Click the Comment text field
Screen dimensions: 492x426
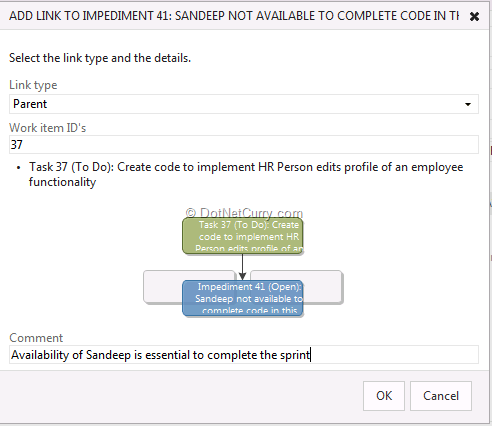click(x=244, y=355)
